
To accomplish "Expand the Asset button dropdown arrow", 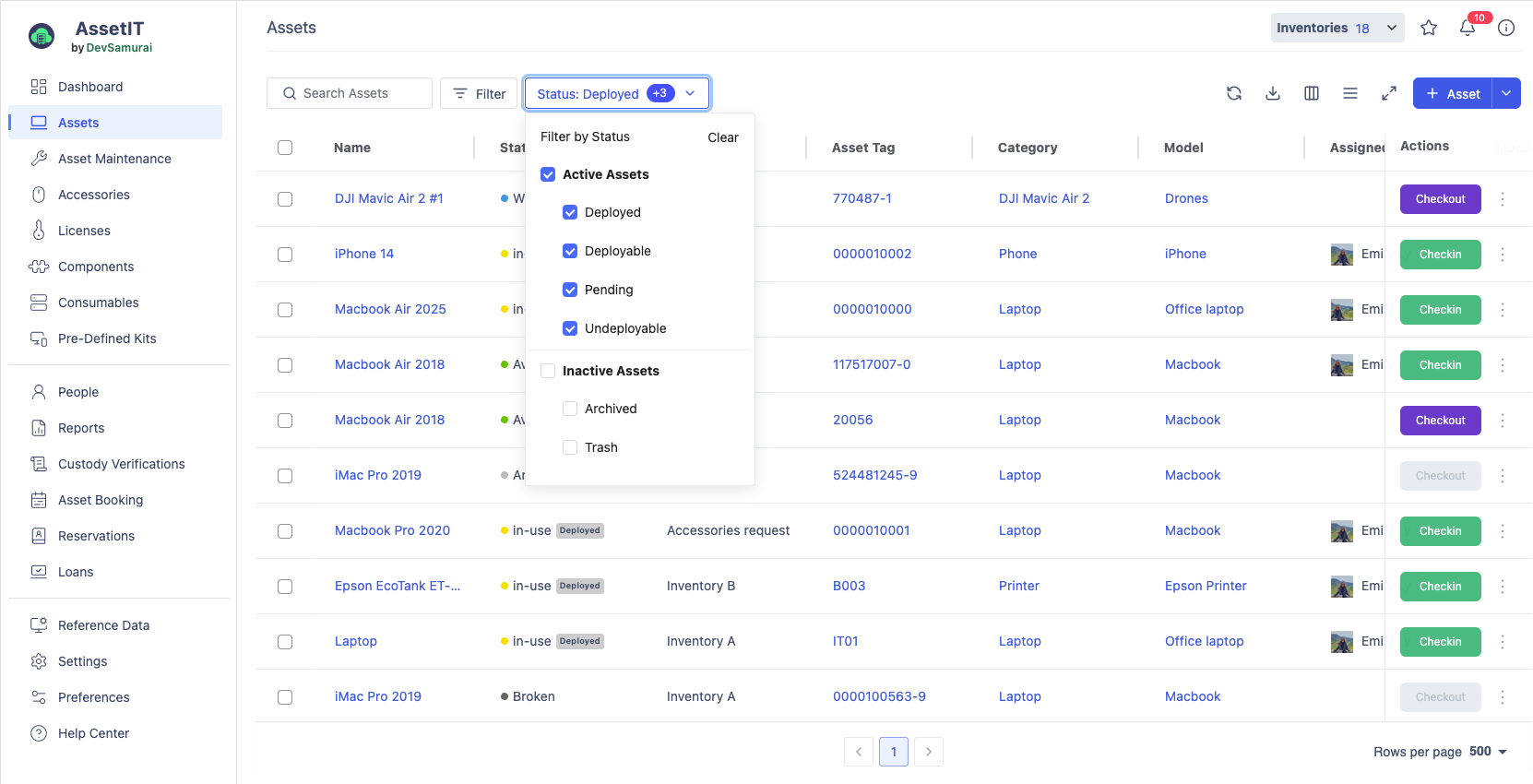I will click(1506, 93).
